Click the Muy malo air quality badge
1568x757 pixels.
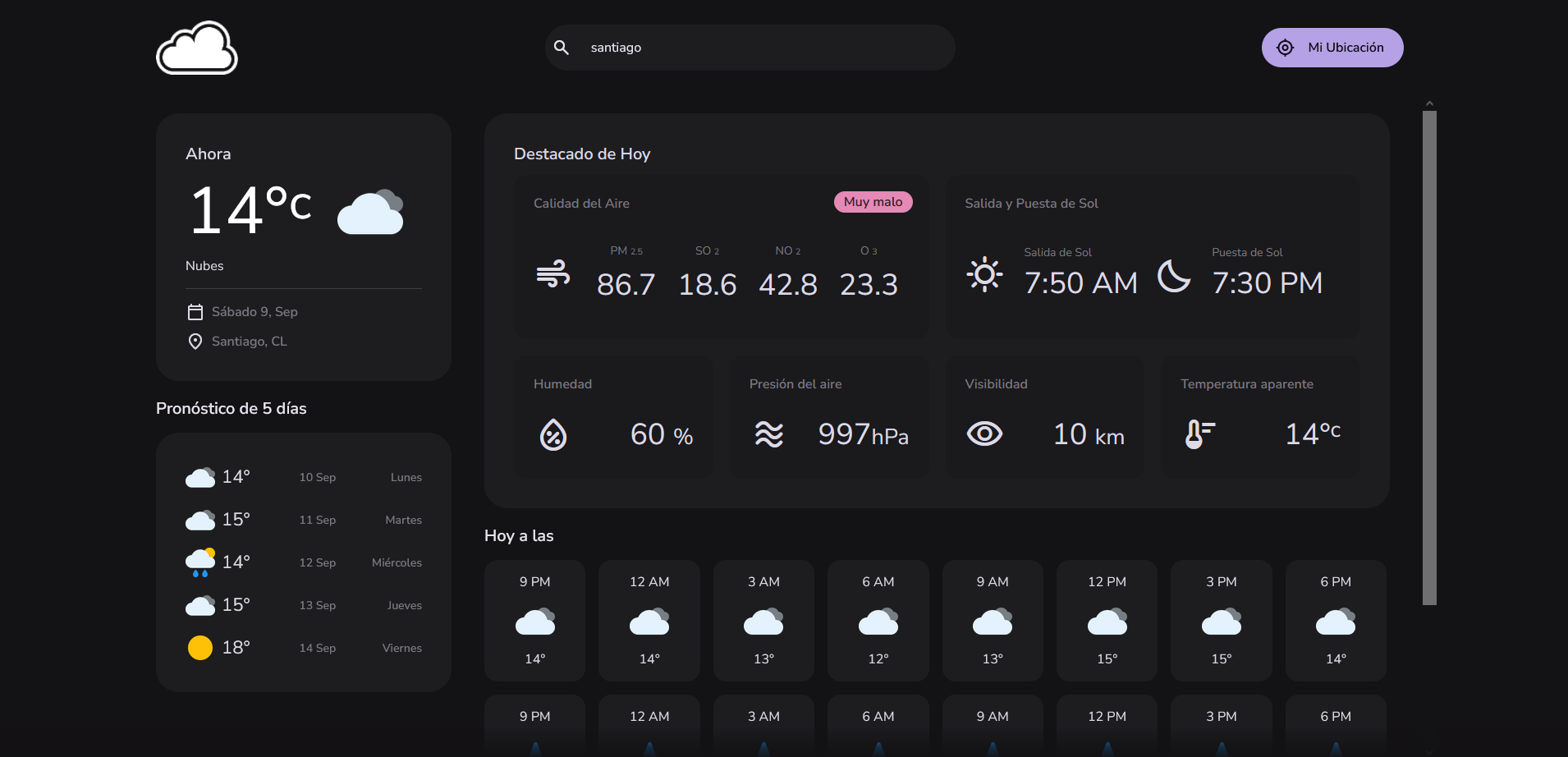point(873,202)
